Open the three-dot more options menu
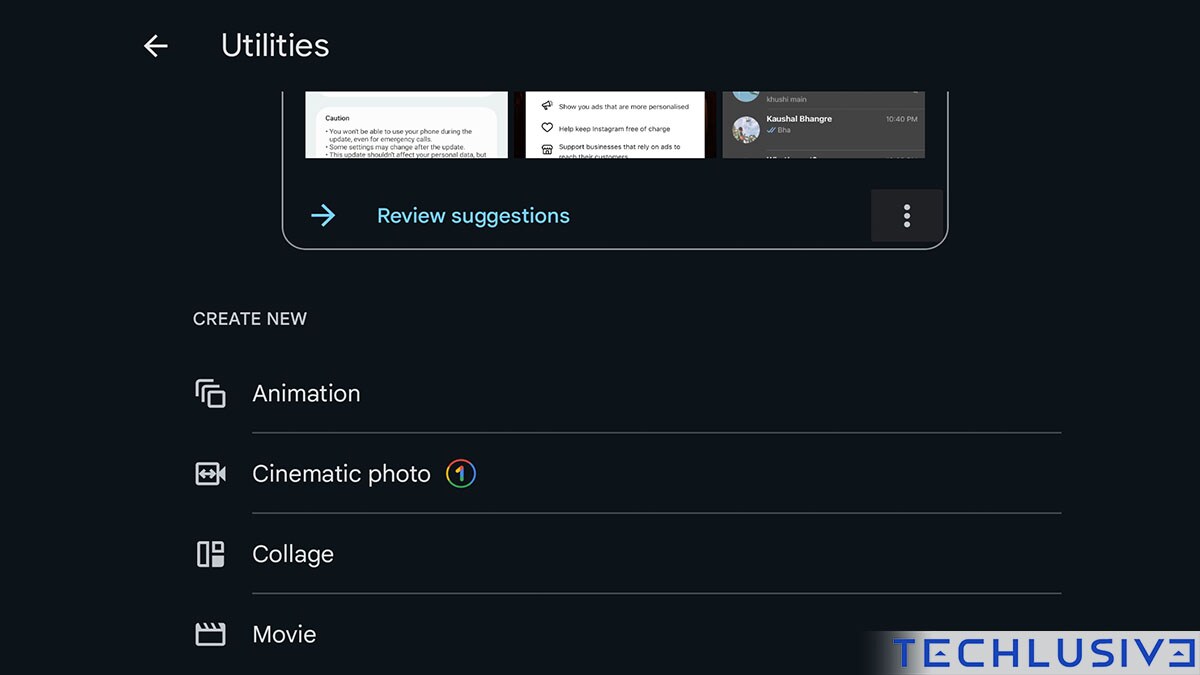Image resolution: width=1200 pixels, height=675 pixels. [x=906, y=216]
